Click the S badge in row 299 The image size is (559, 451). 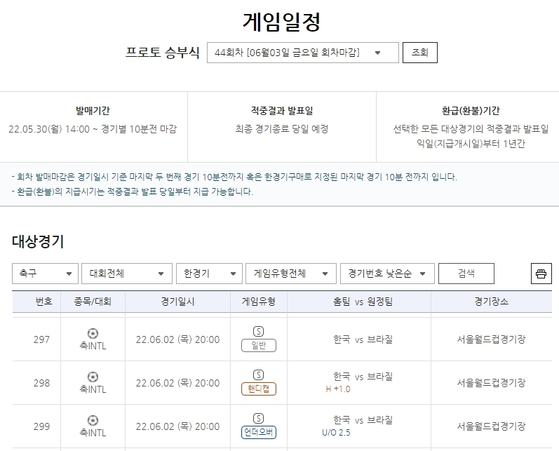pyautogui.click(x=258, y=419)
